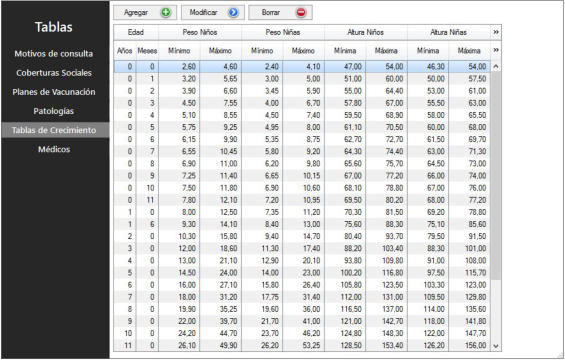The height and width of the screenshot is (360, 565).
Task: Click the Años column header
Action: (x=125, y=51)
